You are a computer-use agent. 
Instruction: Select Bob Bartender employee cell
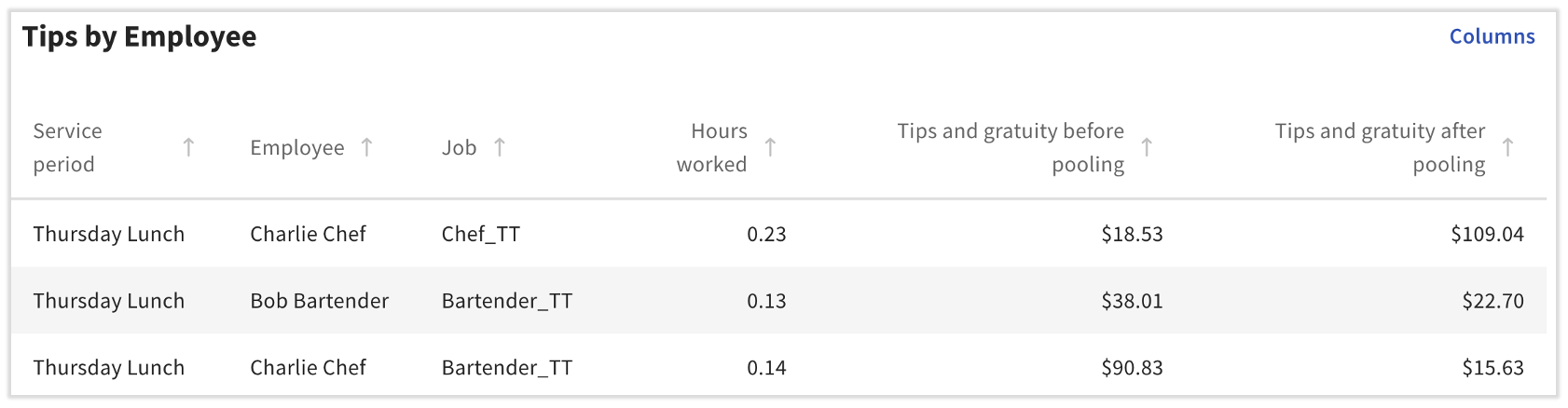pos(319,301)
